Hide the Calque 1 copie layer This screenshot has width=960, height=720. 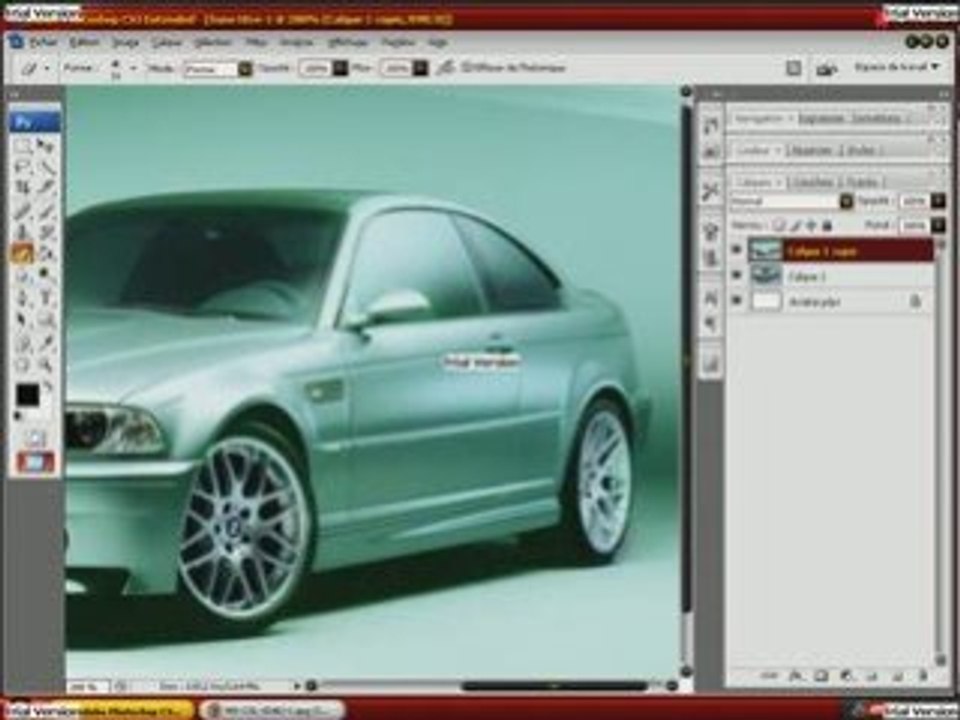coord(737,250)
